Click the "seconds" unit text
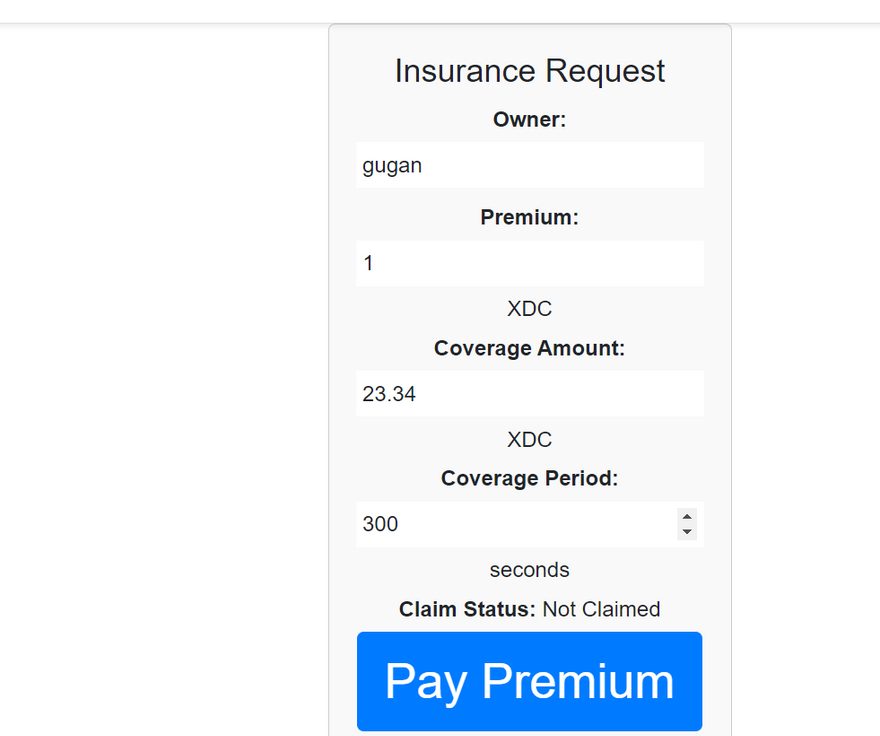 (x=529, y=570)
